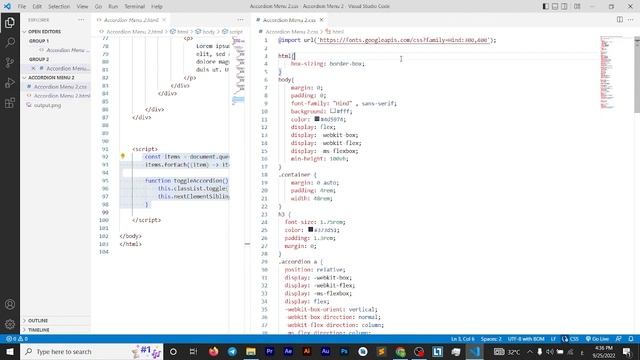Open the Manage gear icon
The width and height of the screenshot is (640, 360).
pos(10,324)
